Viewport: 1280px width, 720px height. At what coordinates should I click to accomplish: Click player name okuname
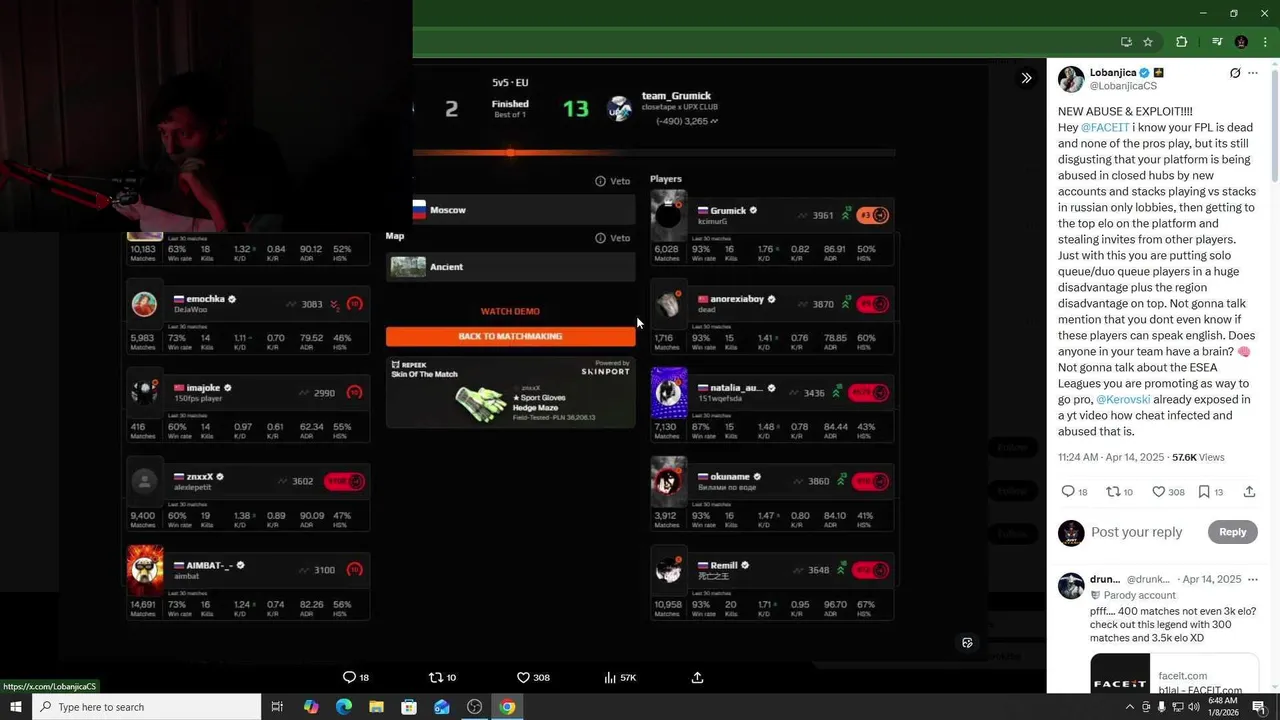[730, 477]
